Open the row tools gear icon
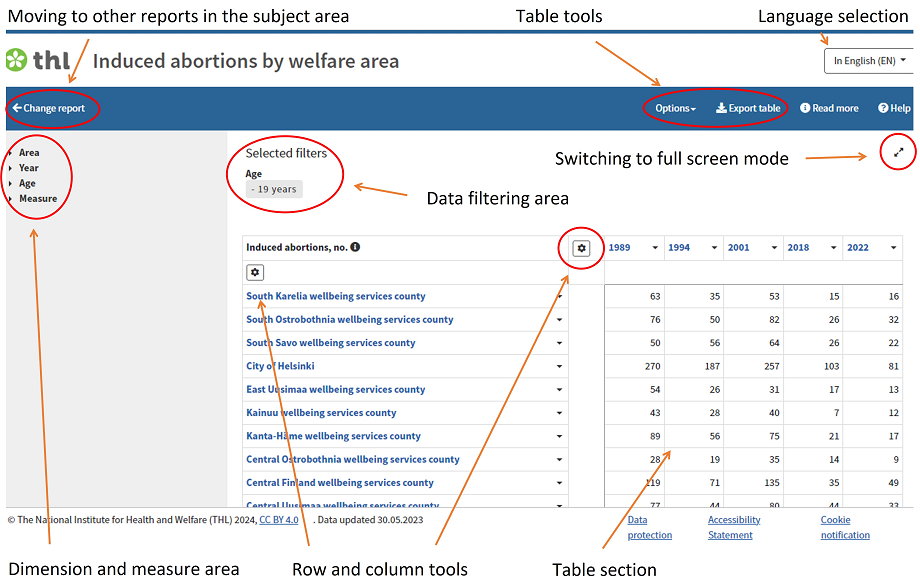 [x=255, y=272]
